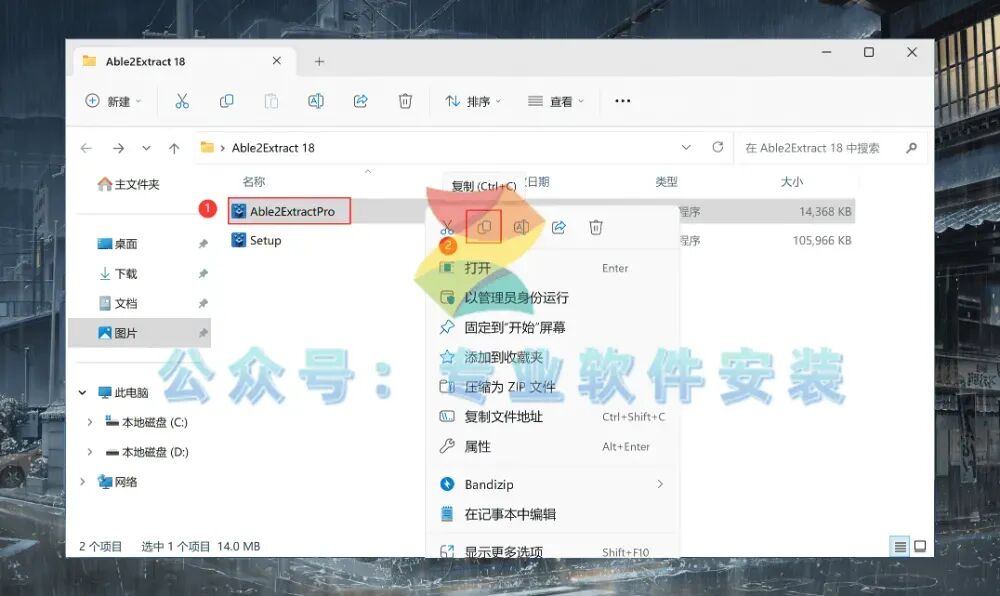Screen dimensions: 1000x596
Task: Switch to large icons view in status bar
Action: pos(920,546)
